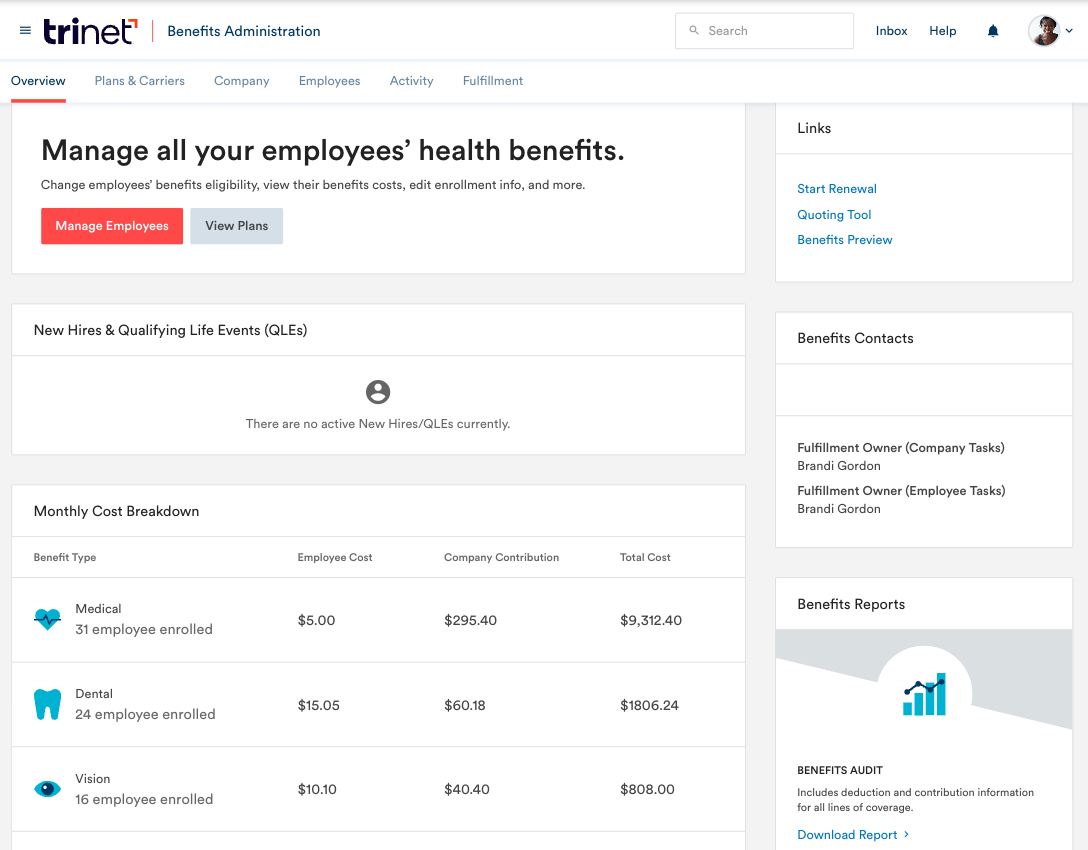
Task: Click the TriNet logo
Action: pyautogui.click(x=90, y=31)
